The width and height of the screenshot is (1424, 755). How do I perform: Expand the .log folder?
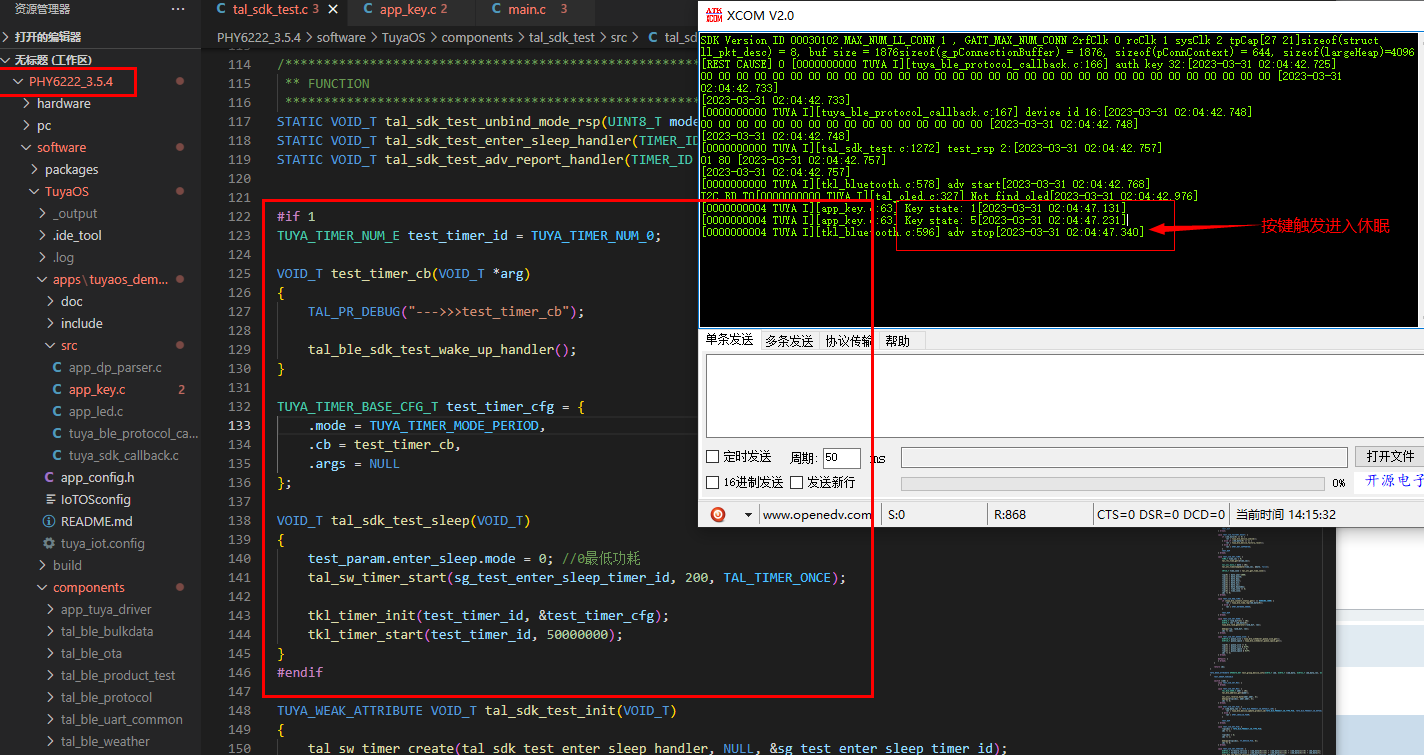pos(42,257)
